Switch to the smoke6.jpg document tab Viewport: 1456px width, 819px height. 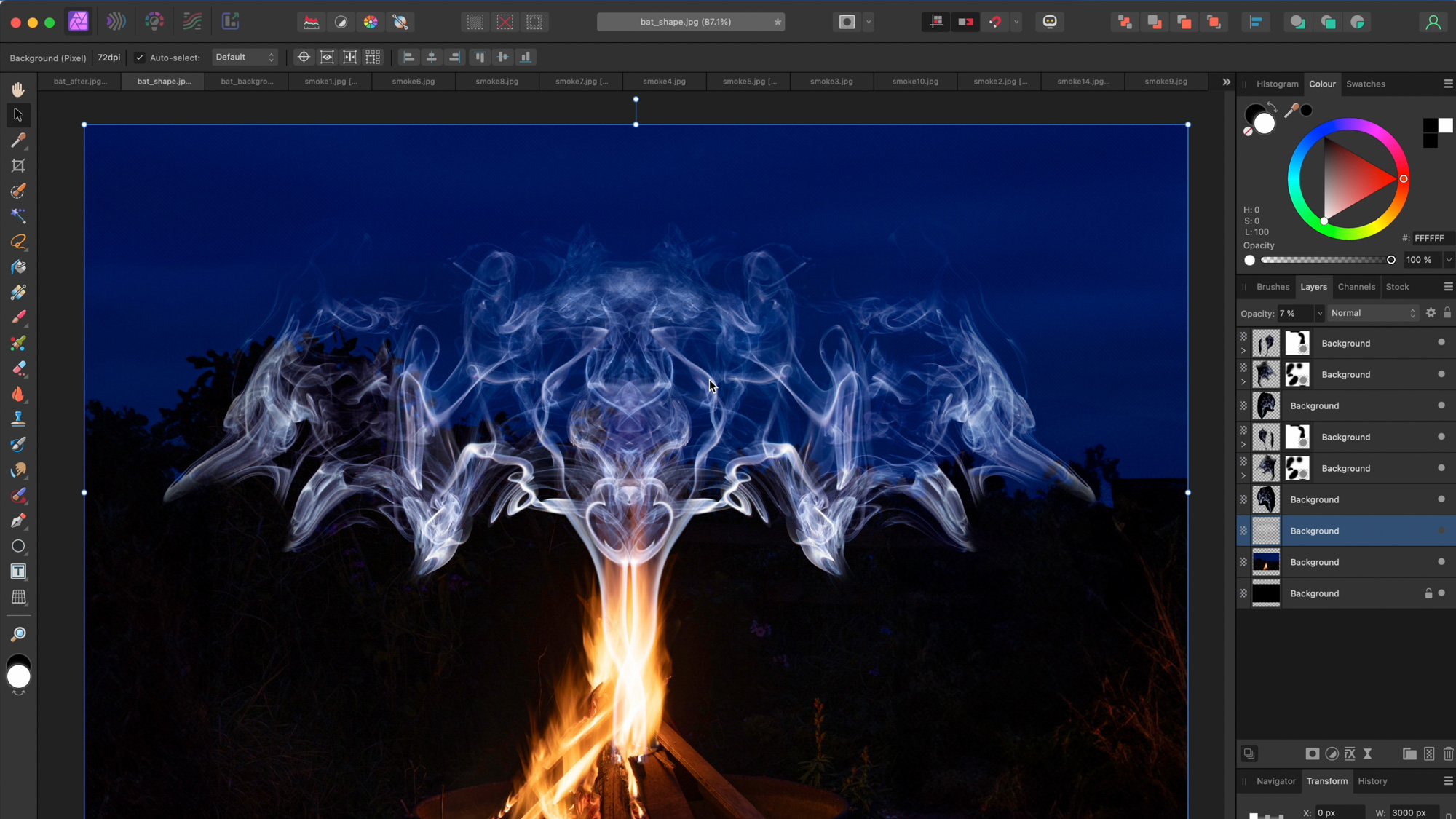tap(414, 82)
